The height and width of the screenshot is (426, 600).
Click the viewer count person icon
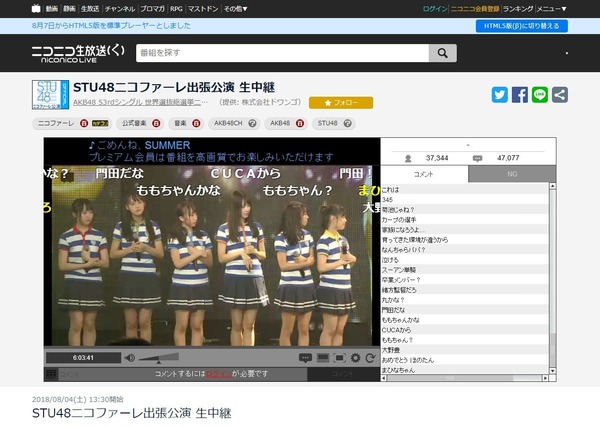(408, 158)
